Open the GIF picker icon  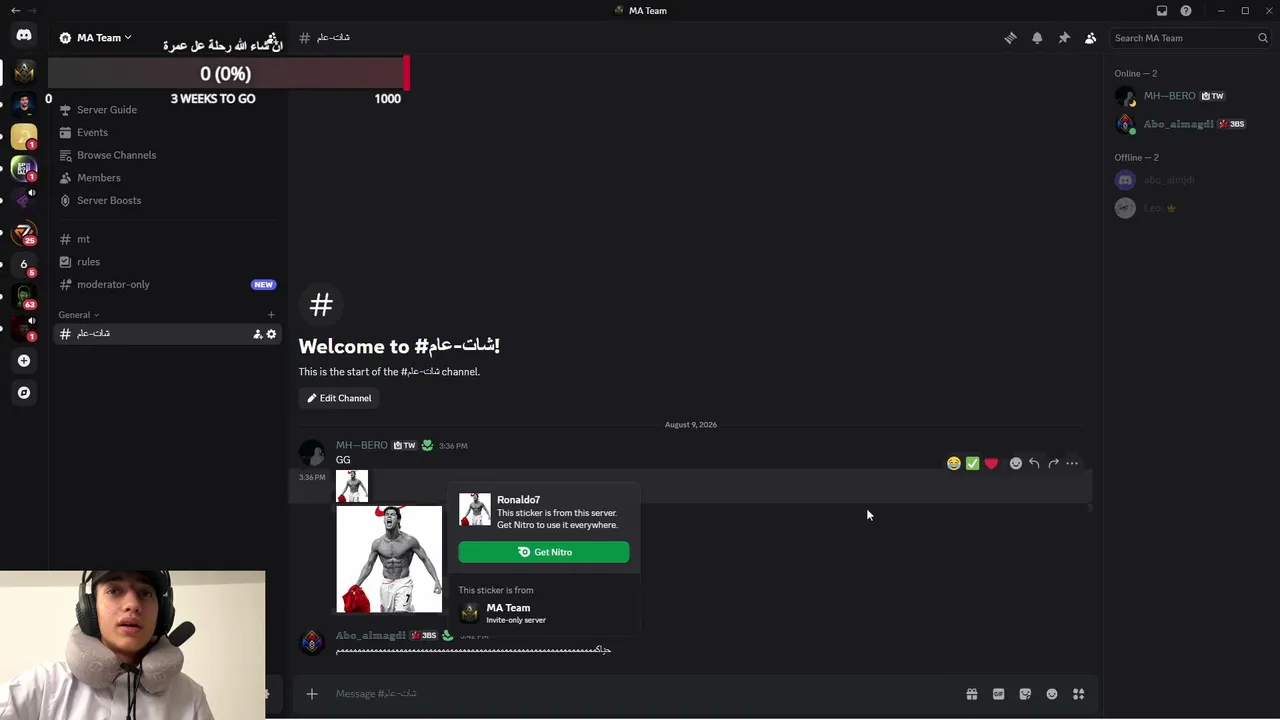click(998, 694)
